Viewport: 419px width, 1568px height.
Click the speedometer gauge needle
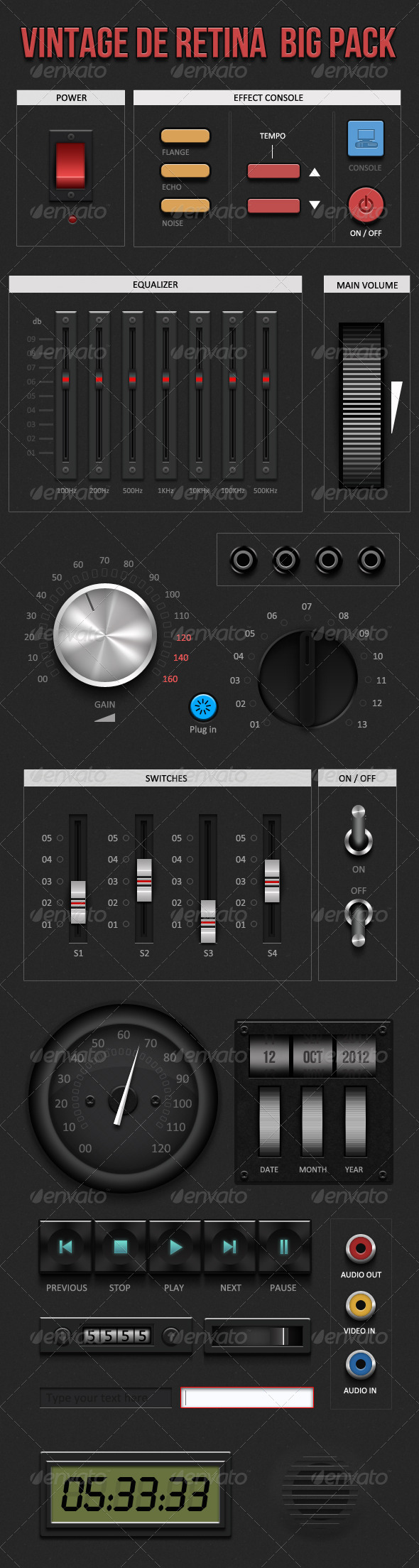tap(126, 1087)
